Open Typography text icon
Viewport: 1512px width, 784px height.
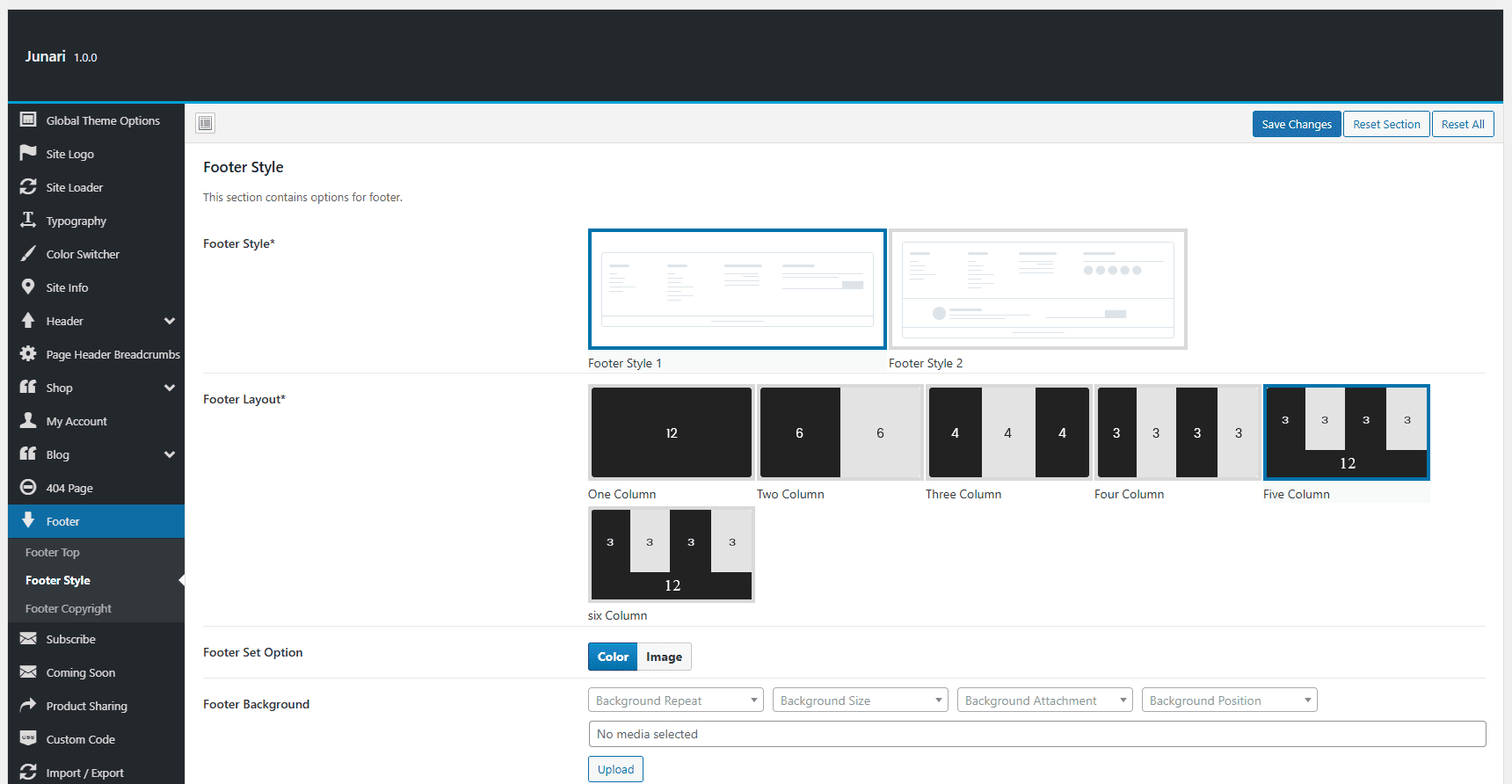click(28, 220)
